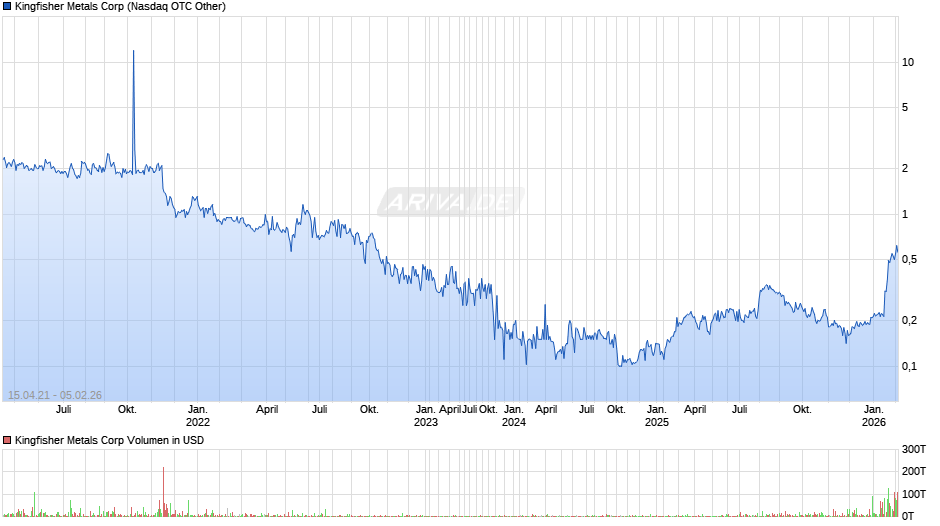Click the price axis label '5'

905,107
